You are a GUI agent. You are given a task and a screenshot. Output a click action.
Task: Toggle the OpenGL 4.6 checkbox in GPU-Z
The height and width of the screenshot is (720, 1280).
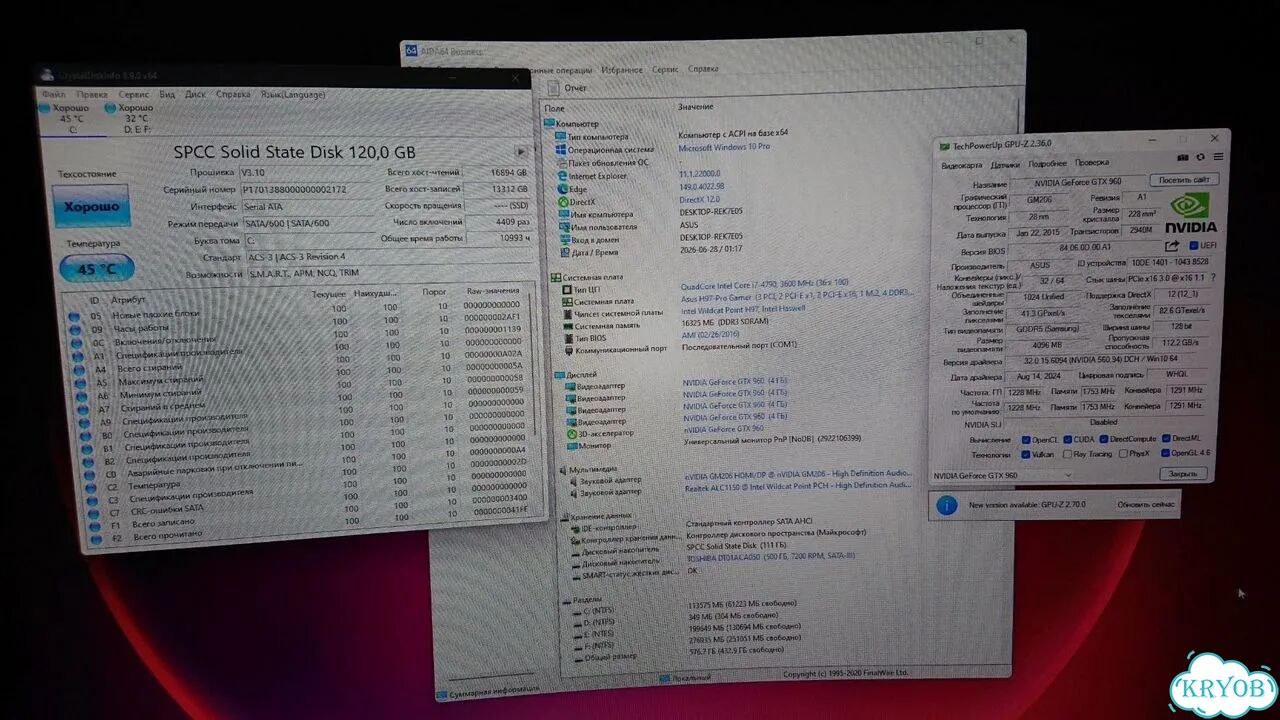click(1165, 452)
